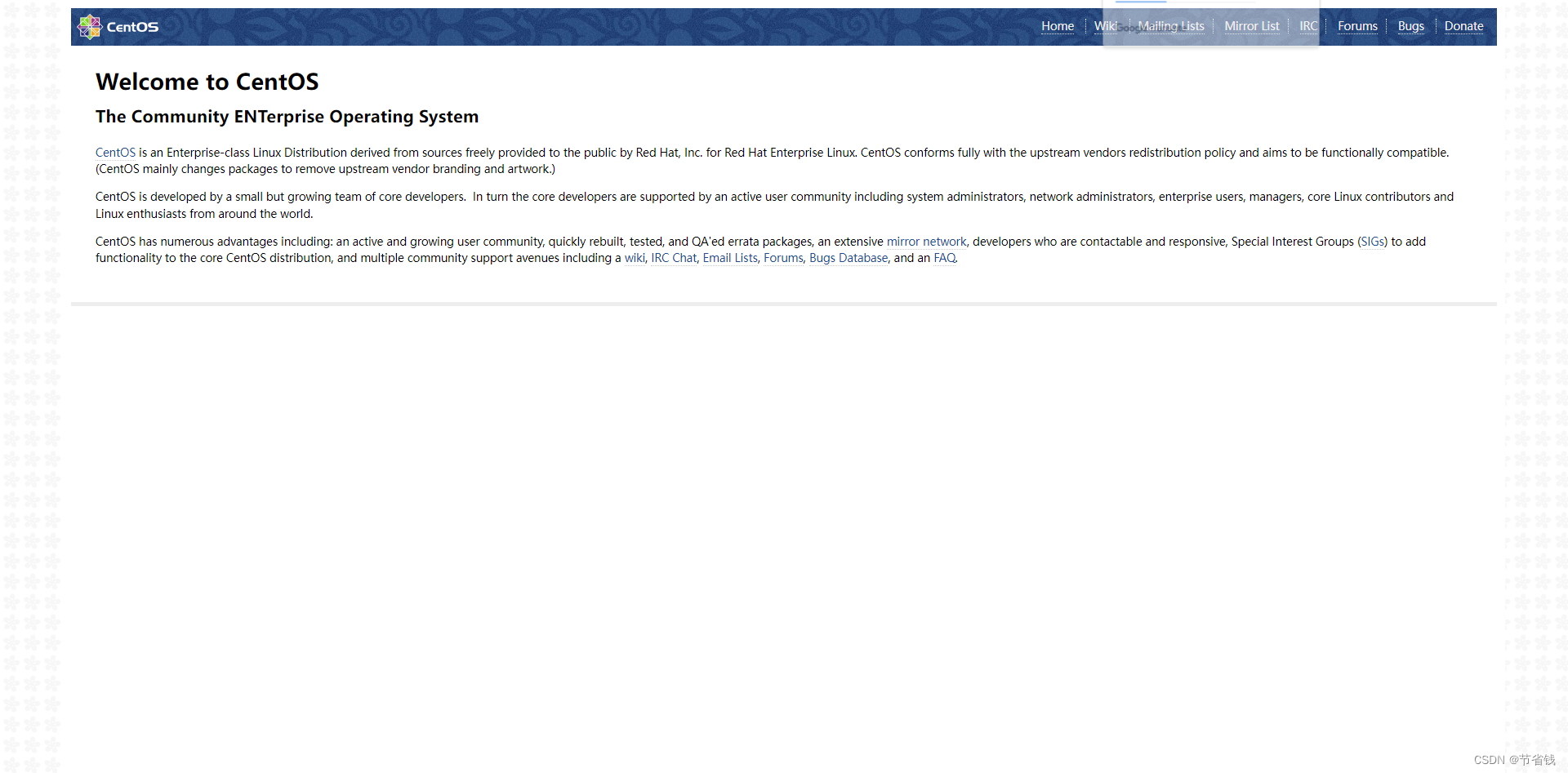The height and width of the screenshot is (773, 1568).
Task: Click the Welcome to CentOS heading
Action: (x=207, y=82)
